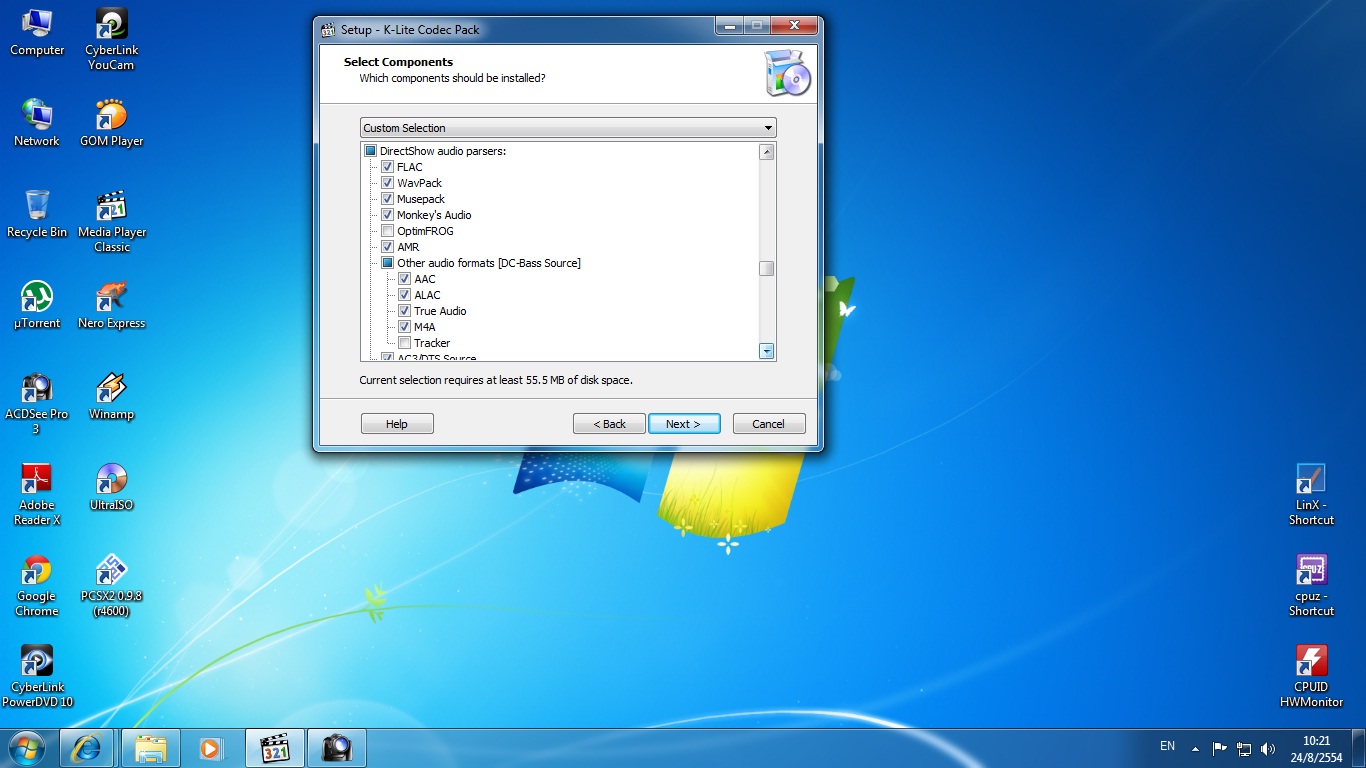Select the Media Player Classic shortcut
The image size is (1366, 768).
pyautogui.click(x=111, y=222)
